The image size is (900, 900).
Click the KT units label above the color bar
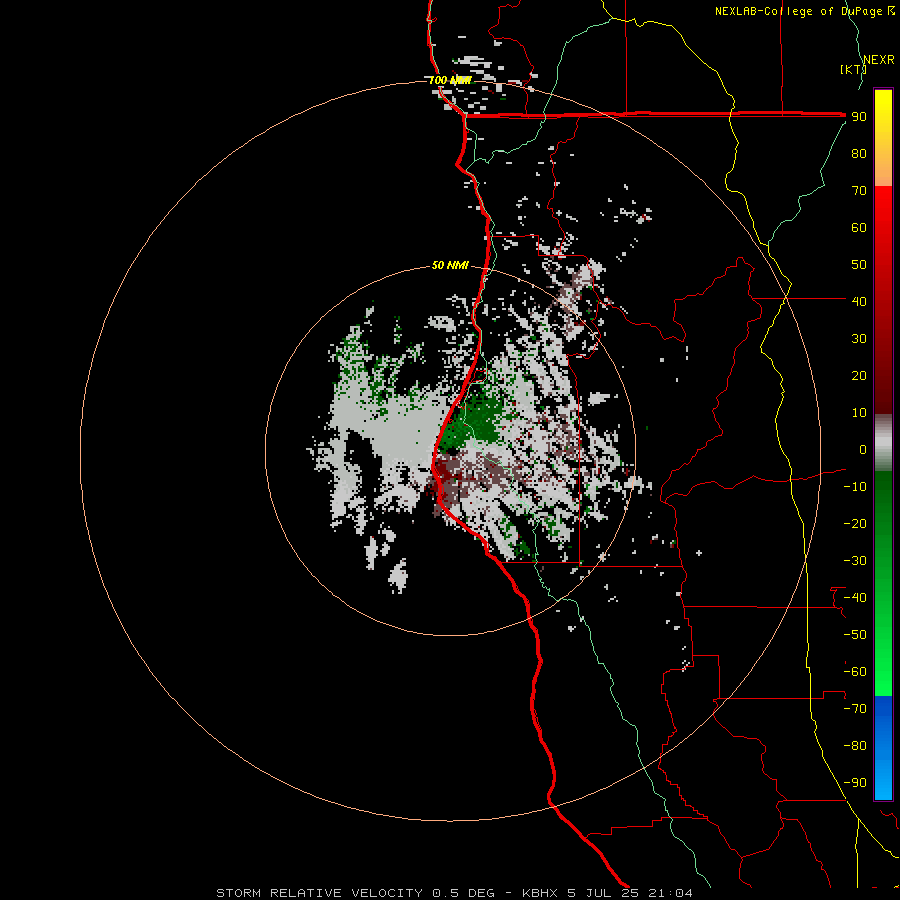click(853, 69)
